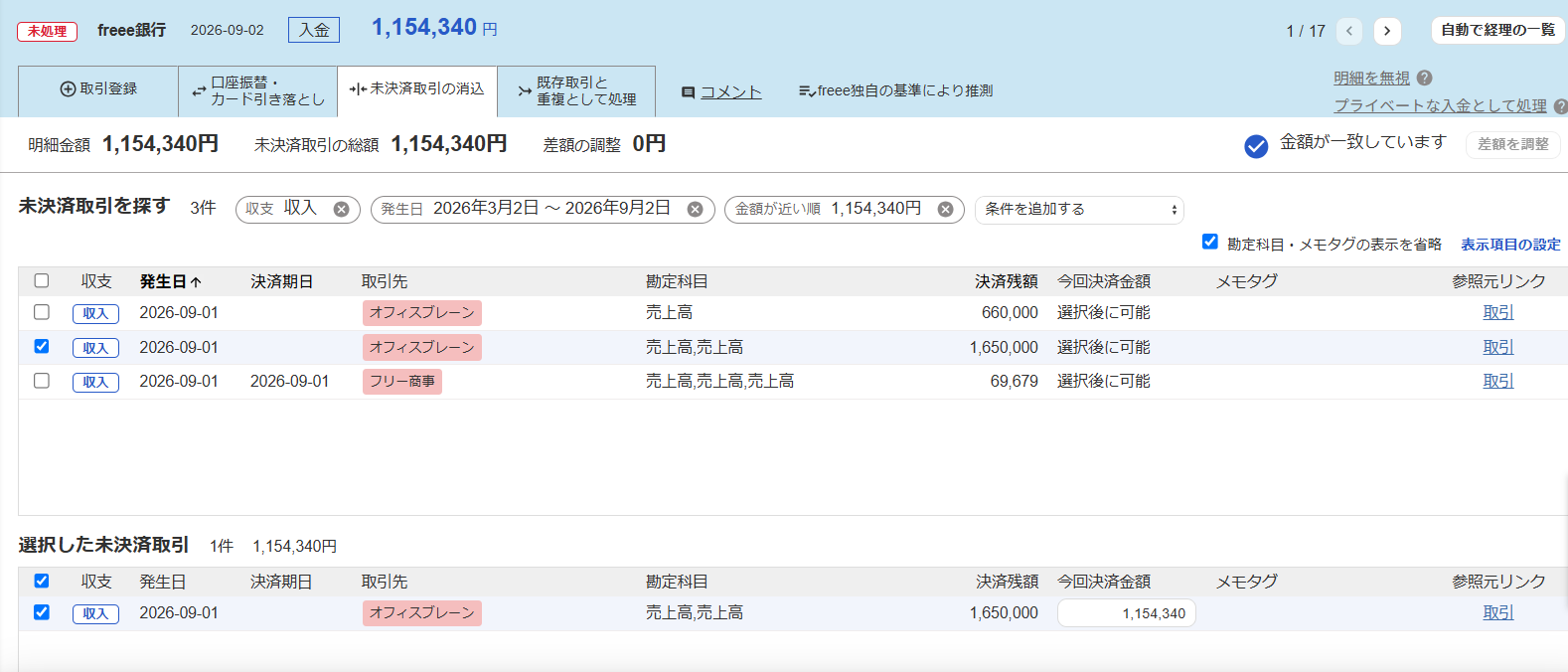Open the 口座振替・カード引き落とし tab
Screen dimensions: 1568x672
click(258, 90)
